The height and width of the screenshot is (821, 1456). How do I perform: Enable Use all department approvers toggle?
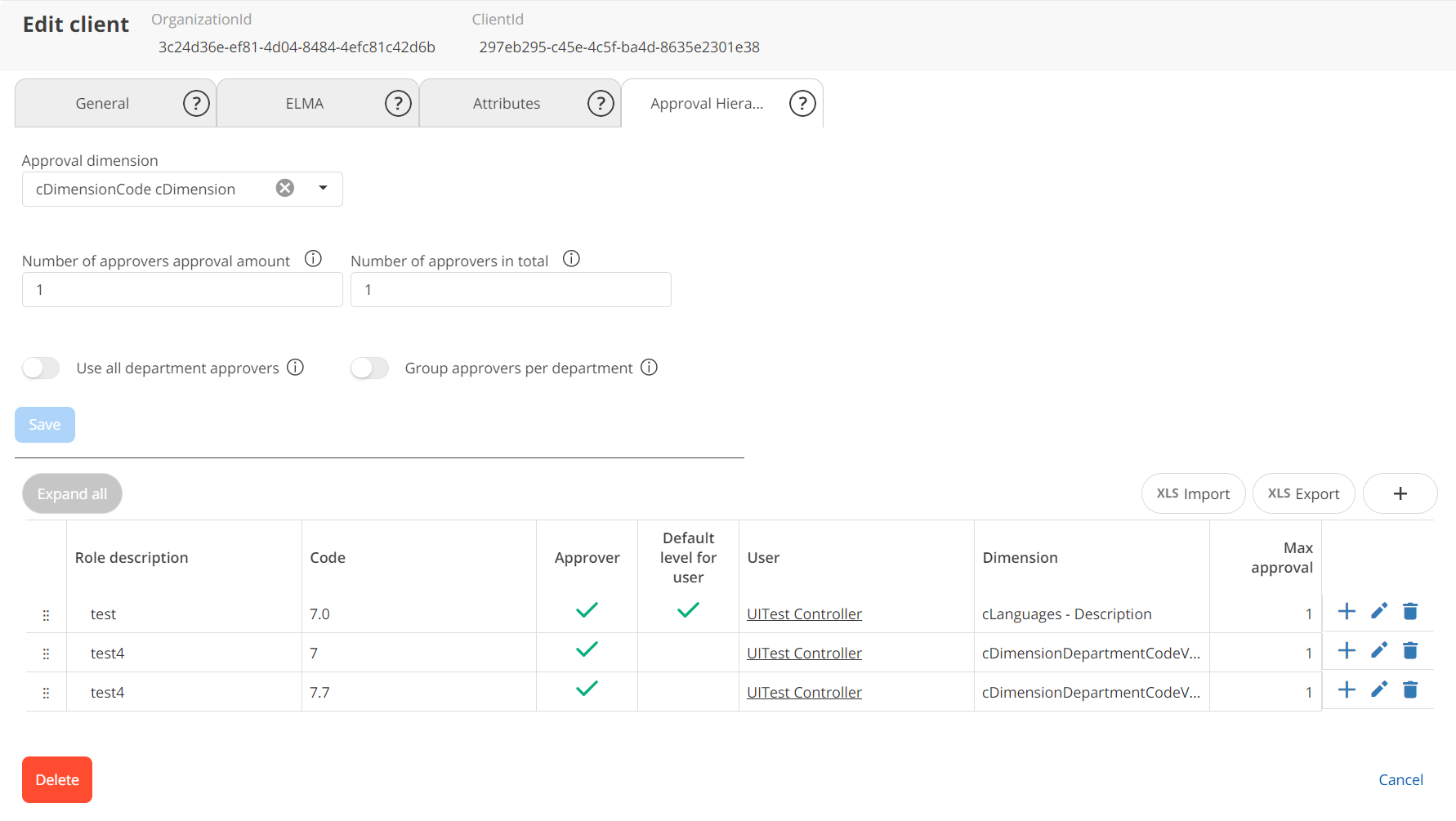coord(41,368)
